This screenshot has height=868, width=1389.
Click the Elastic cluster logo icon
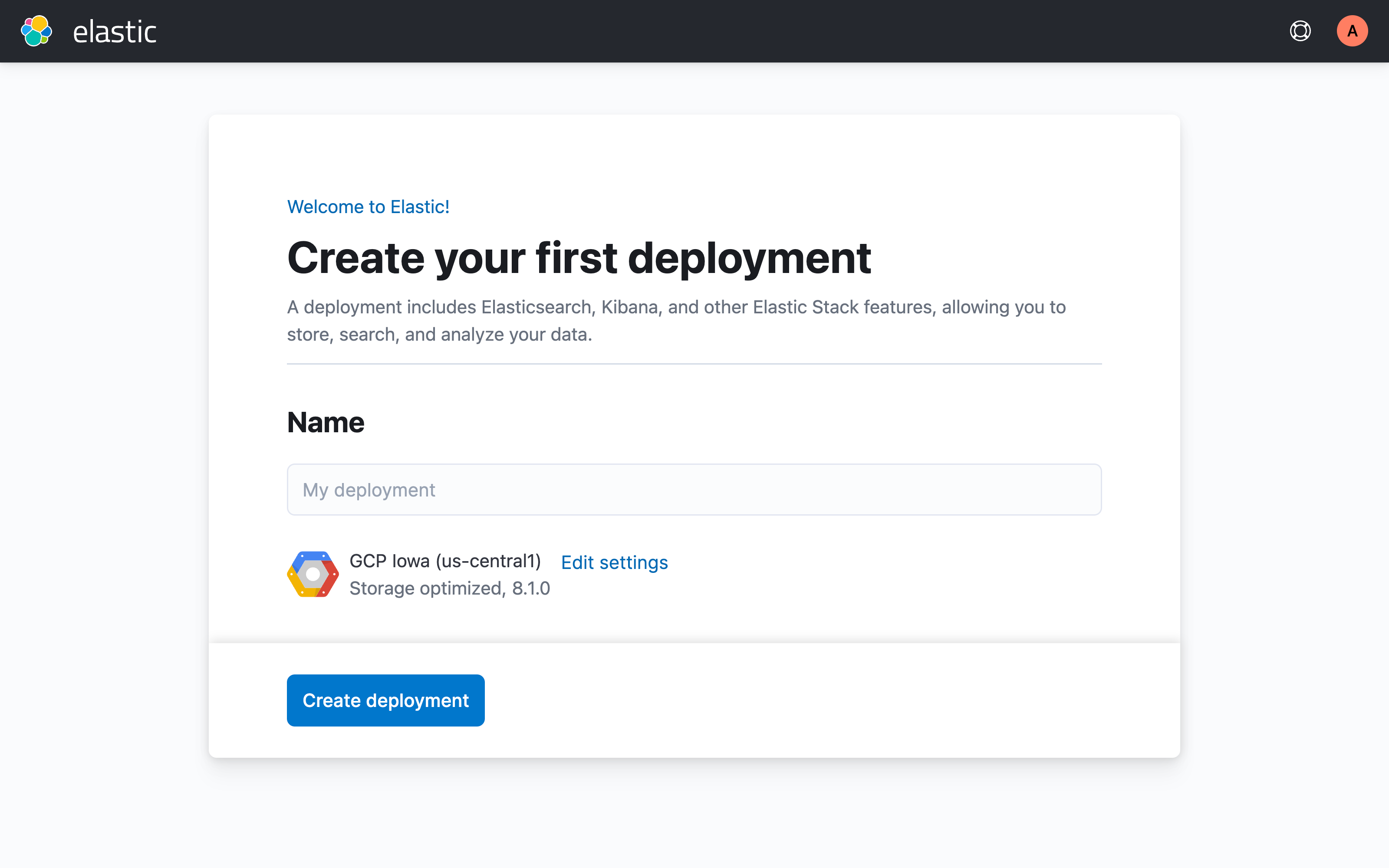click(36, 31)
